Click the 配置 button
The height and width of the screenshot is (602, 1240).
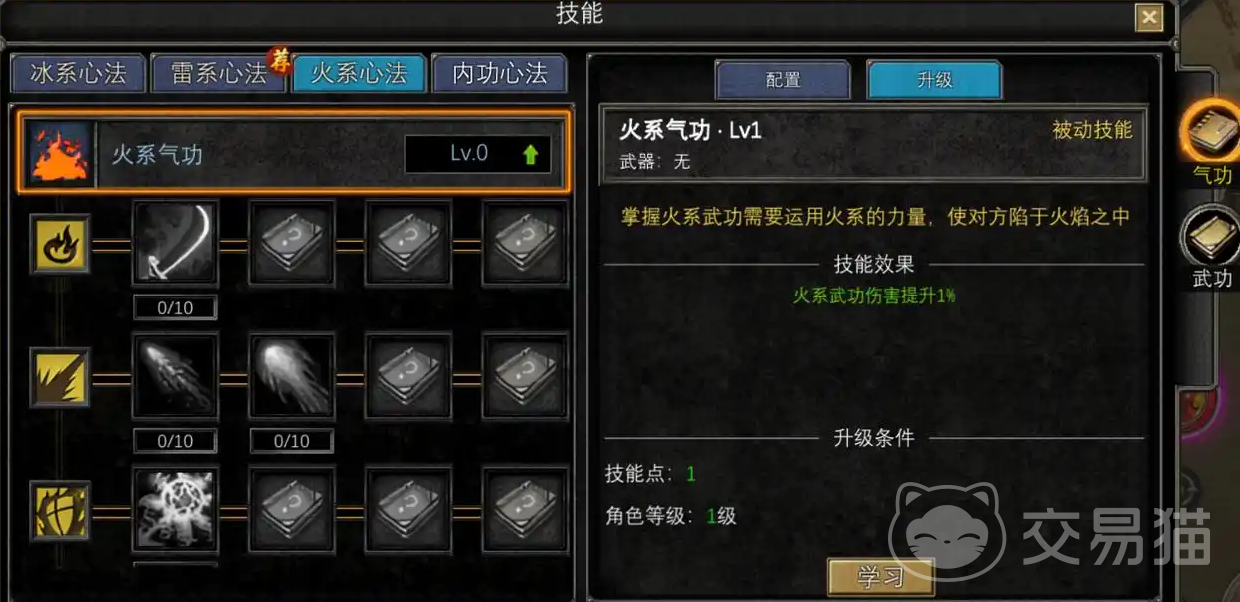point(783,80)
